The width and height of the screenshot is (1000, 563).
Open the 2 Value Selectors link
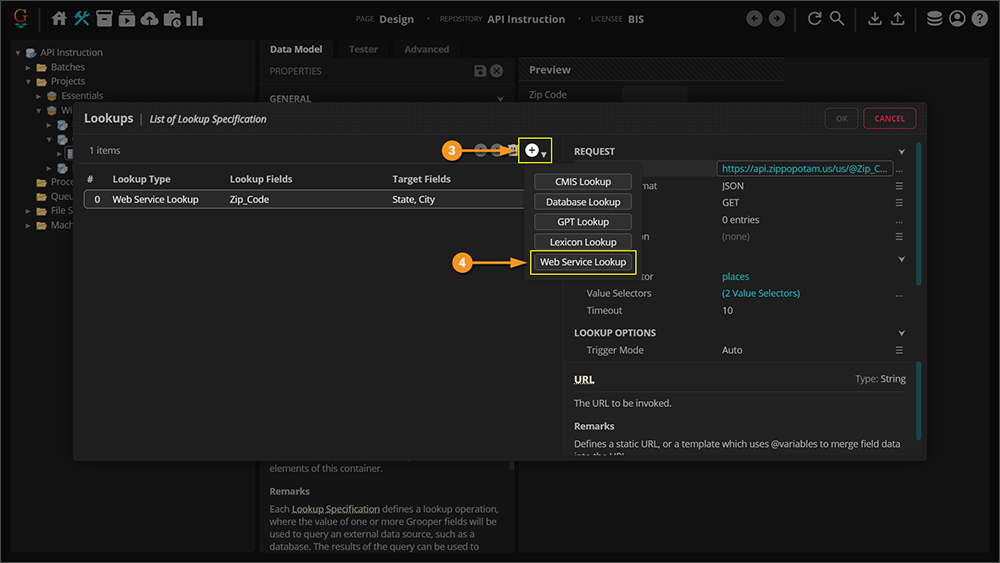click(x=761, y=294)
